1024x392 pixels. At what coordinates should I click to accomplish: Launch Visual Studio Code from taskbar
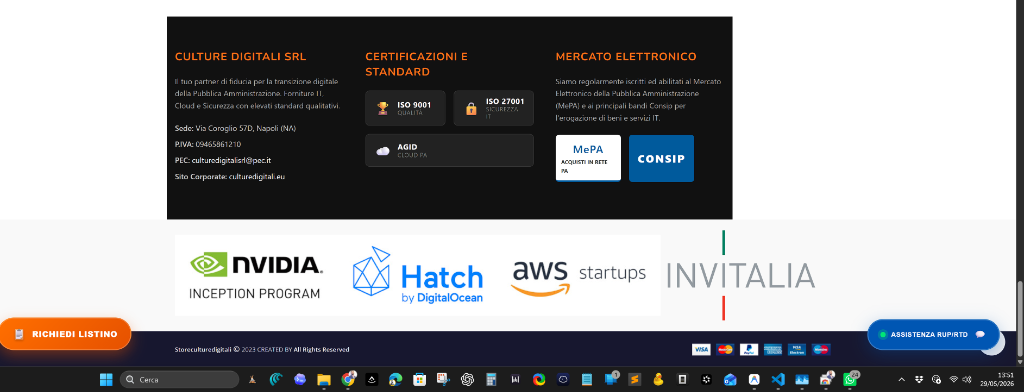tap(777, 379)
